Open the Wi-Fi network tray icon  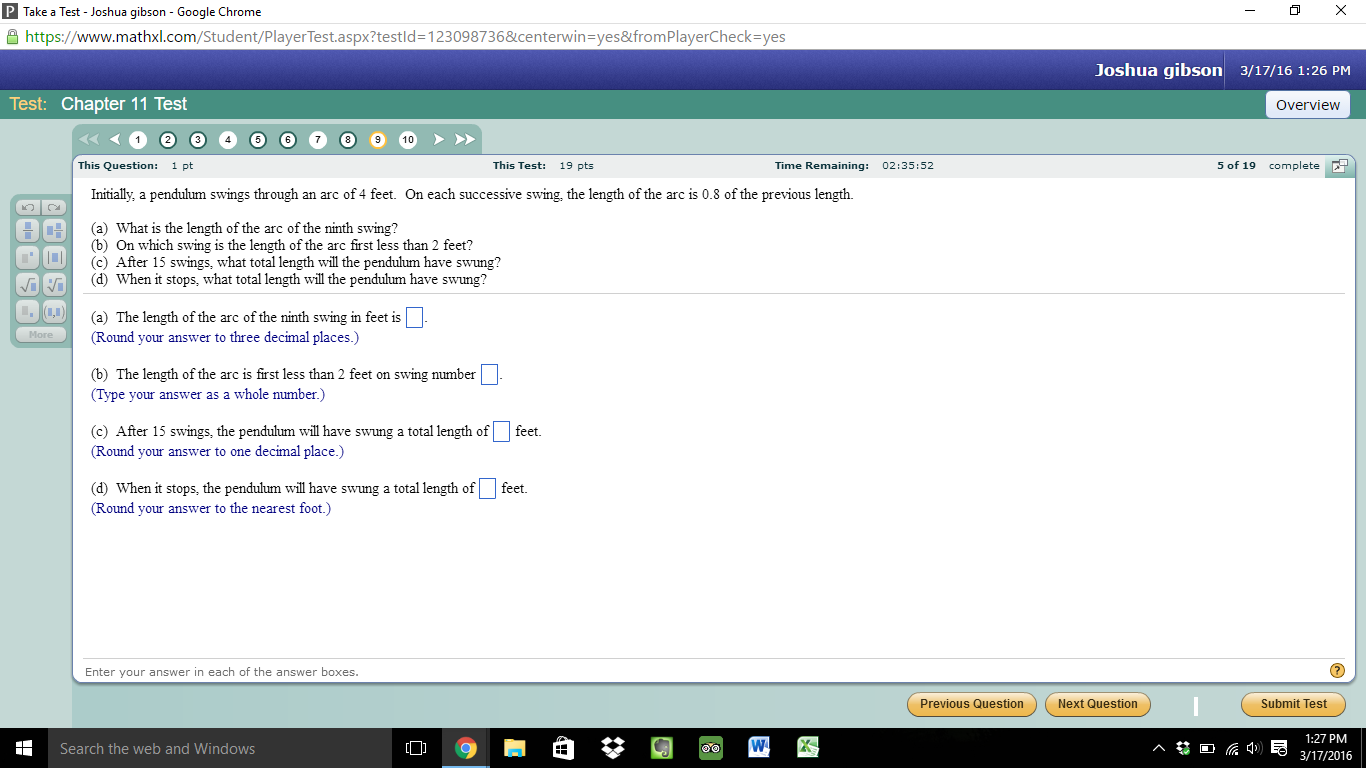1231,748
